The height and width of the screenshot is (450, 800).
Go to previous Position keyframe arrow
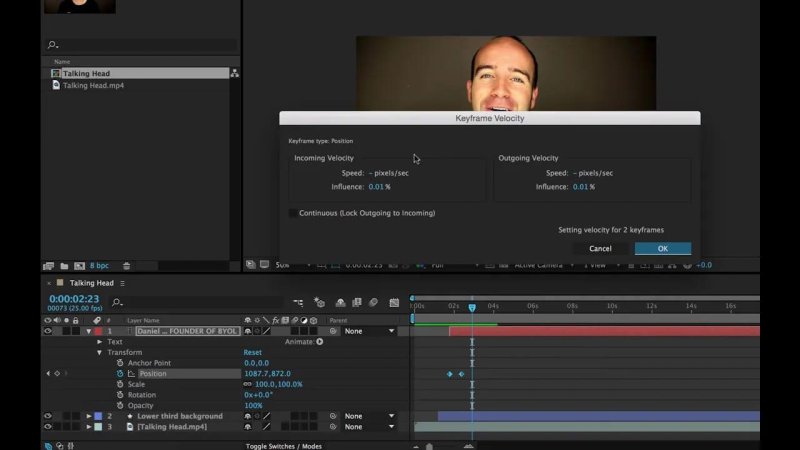click(48, 373)
